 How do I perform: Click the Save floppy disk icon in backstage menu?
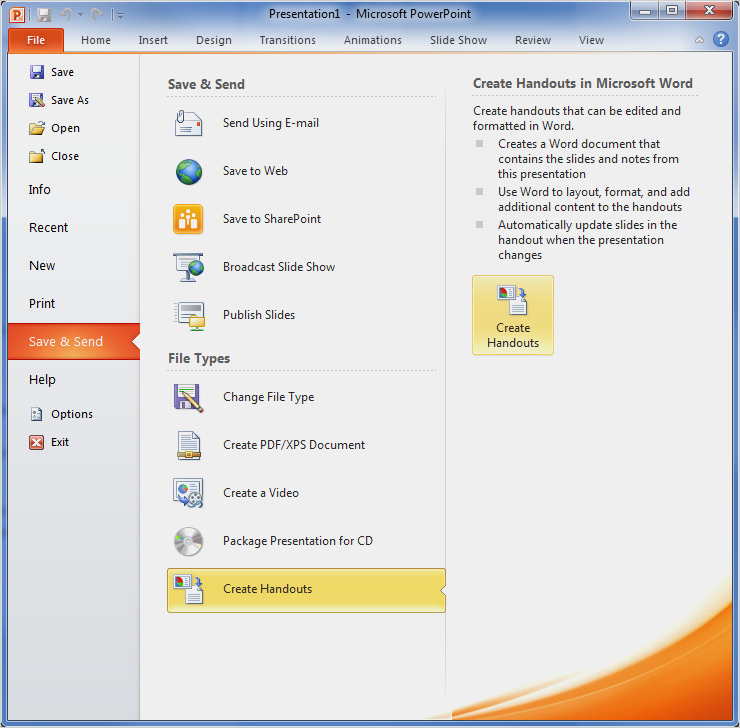(x=36, y=72)
